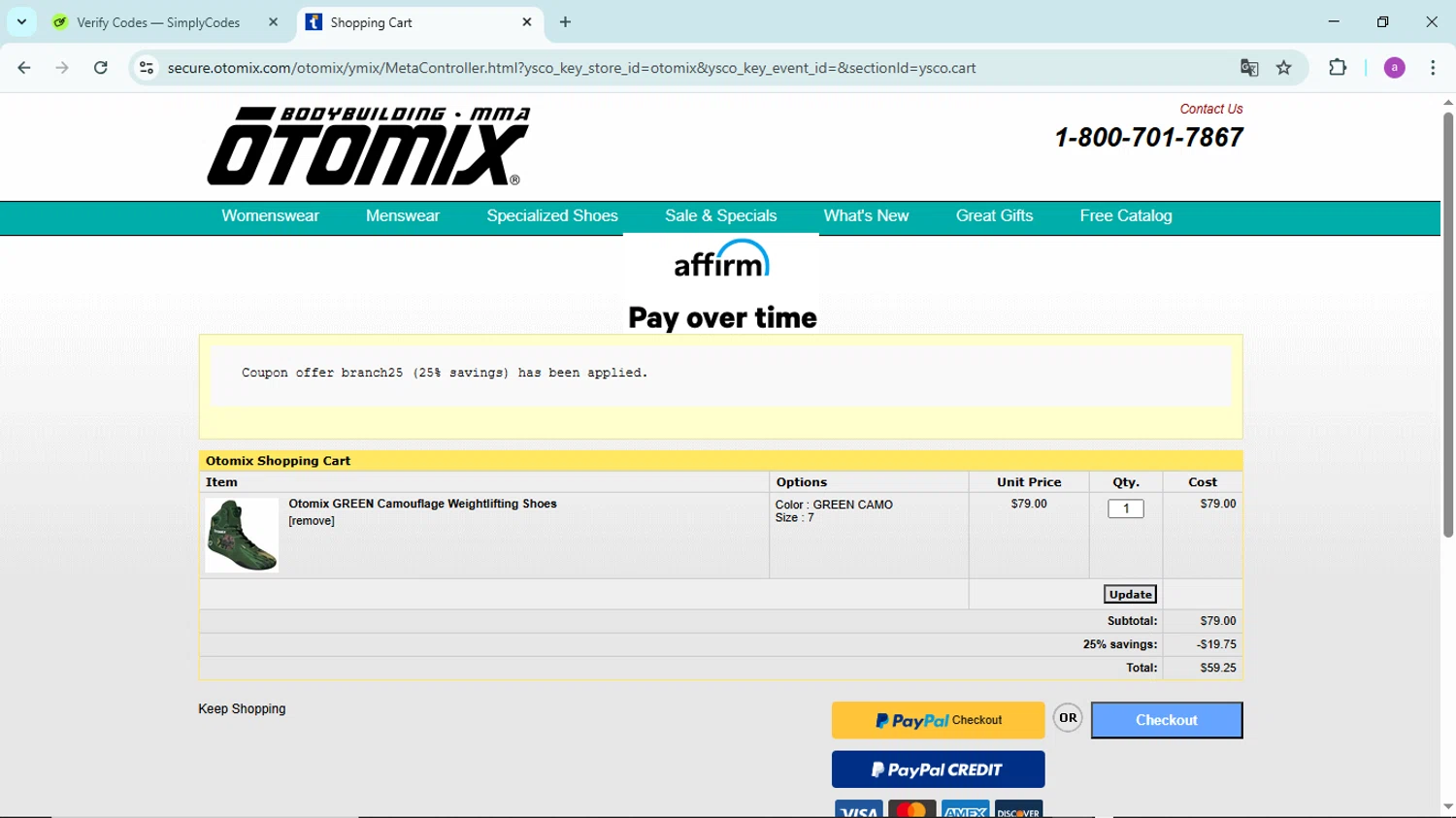
Task: Open the Free Catalog menu
Action: tap(1126, 216)
